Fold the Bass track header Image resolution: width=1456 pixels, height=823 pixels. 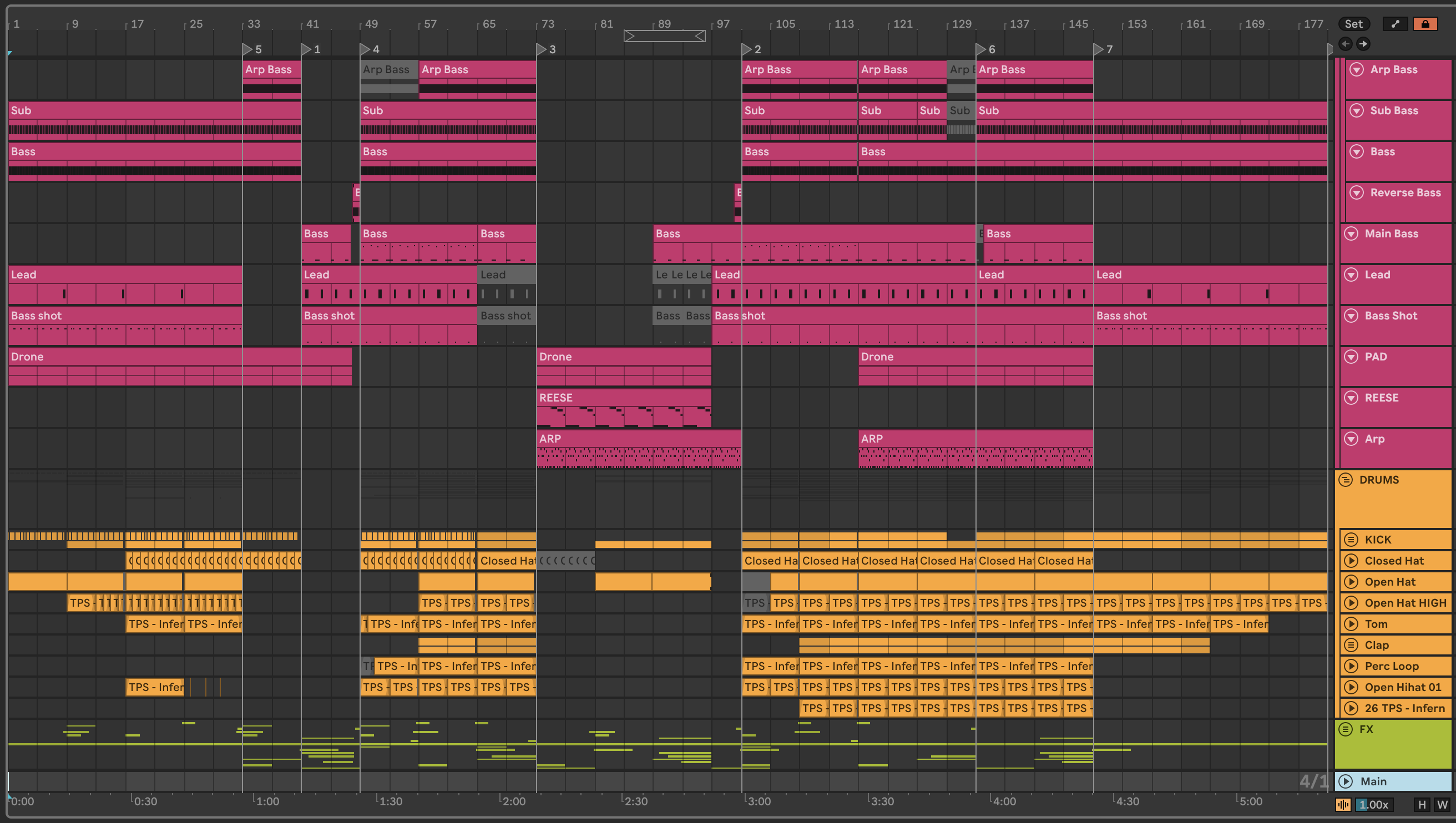click(x=1357, y=151)
